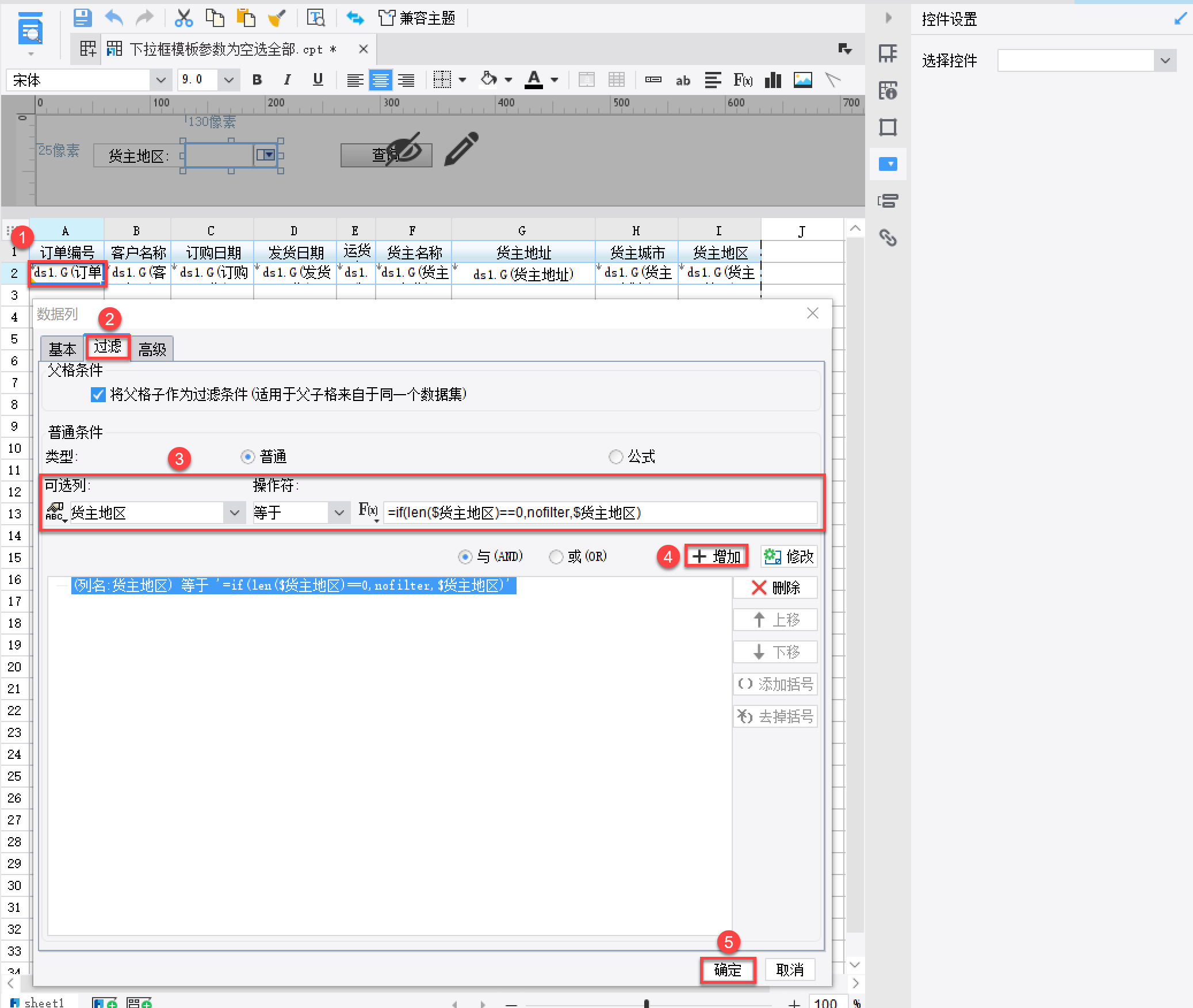This screenshot has width=1193, height=1008.
Task: Open the 操作符 等于 dropdown
Action: pyautogui.click(x=339, y=513)
